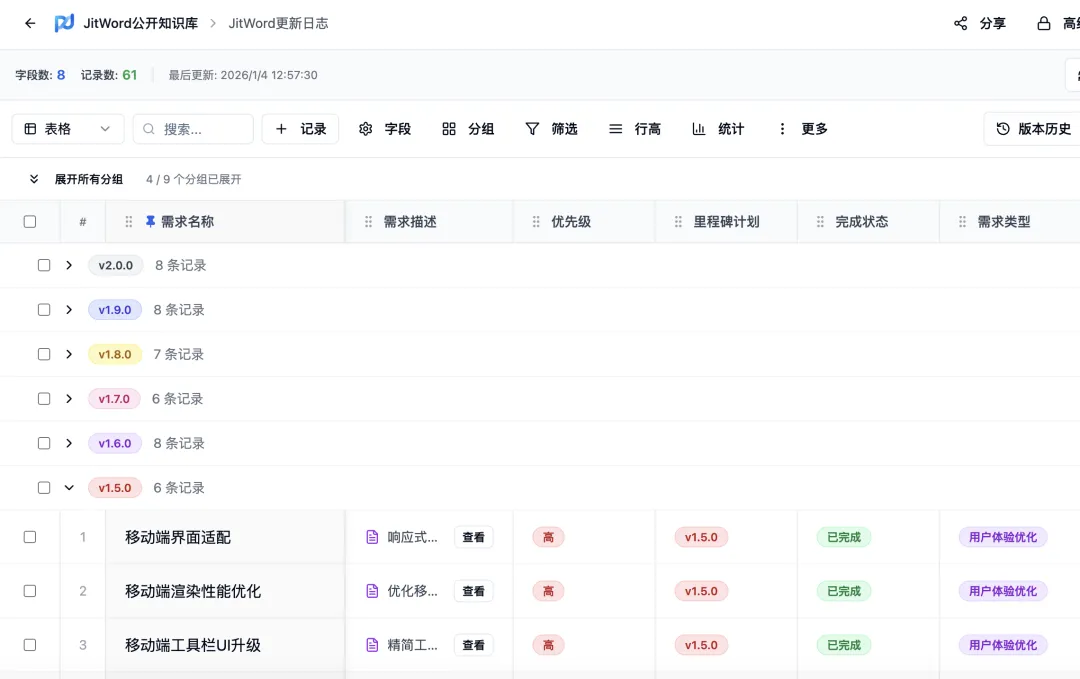This screenshot has height=679, width=1080.
Task: Click the share icon
Action: [x=960, y=23]
